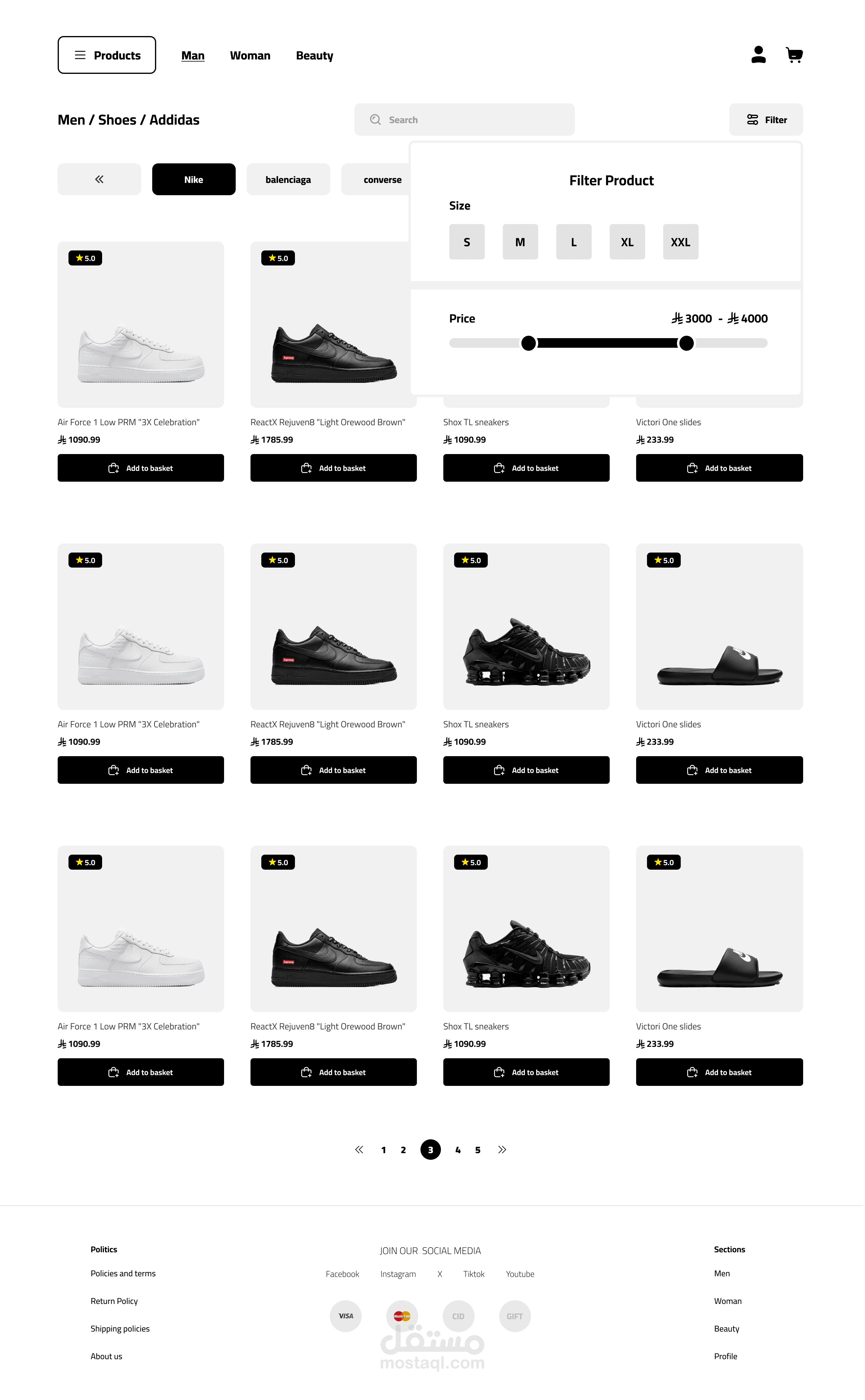Click the CID payment icon
This screenshot has width=865, height=1400.
(458, 1316)
